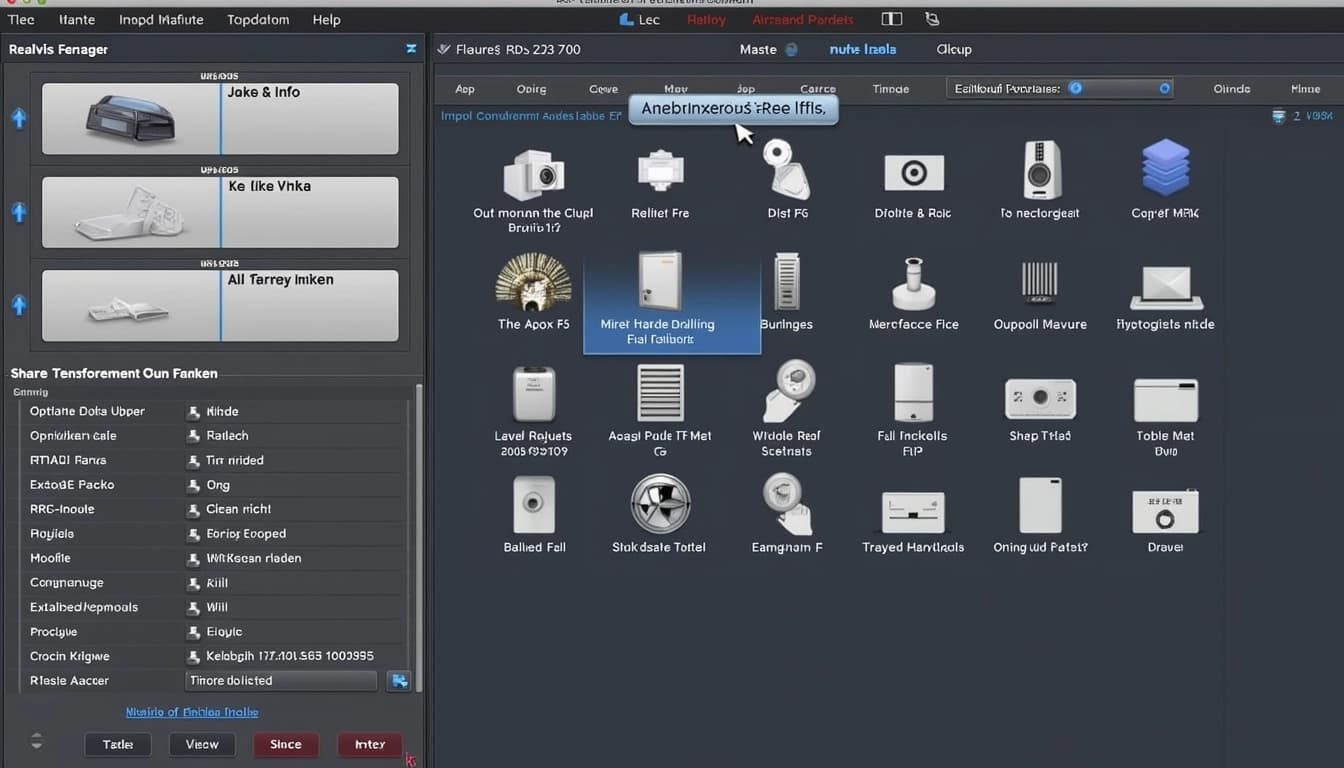
Task: Click the Reliiet Fre printer icon
Action: tap(660, 170)
